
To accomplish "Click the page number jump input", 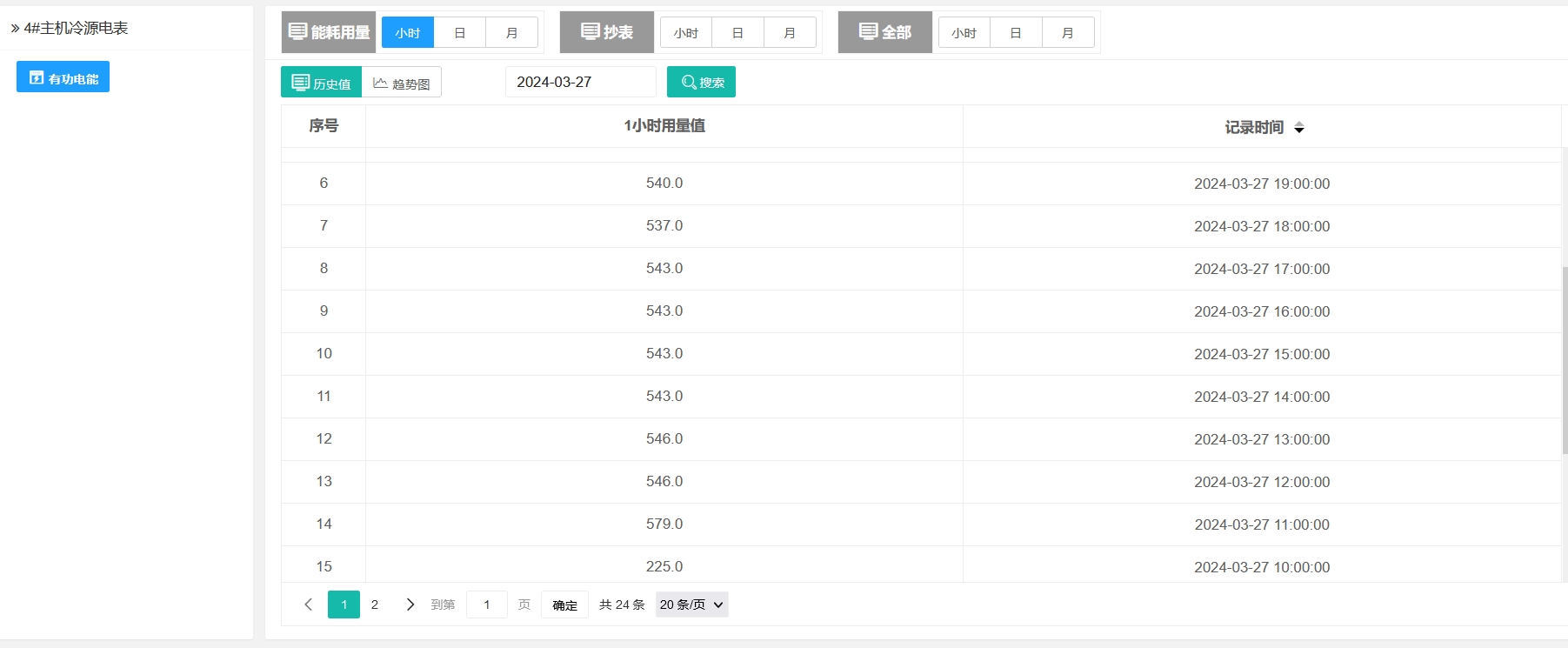I will (487, 605).
